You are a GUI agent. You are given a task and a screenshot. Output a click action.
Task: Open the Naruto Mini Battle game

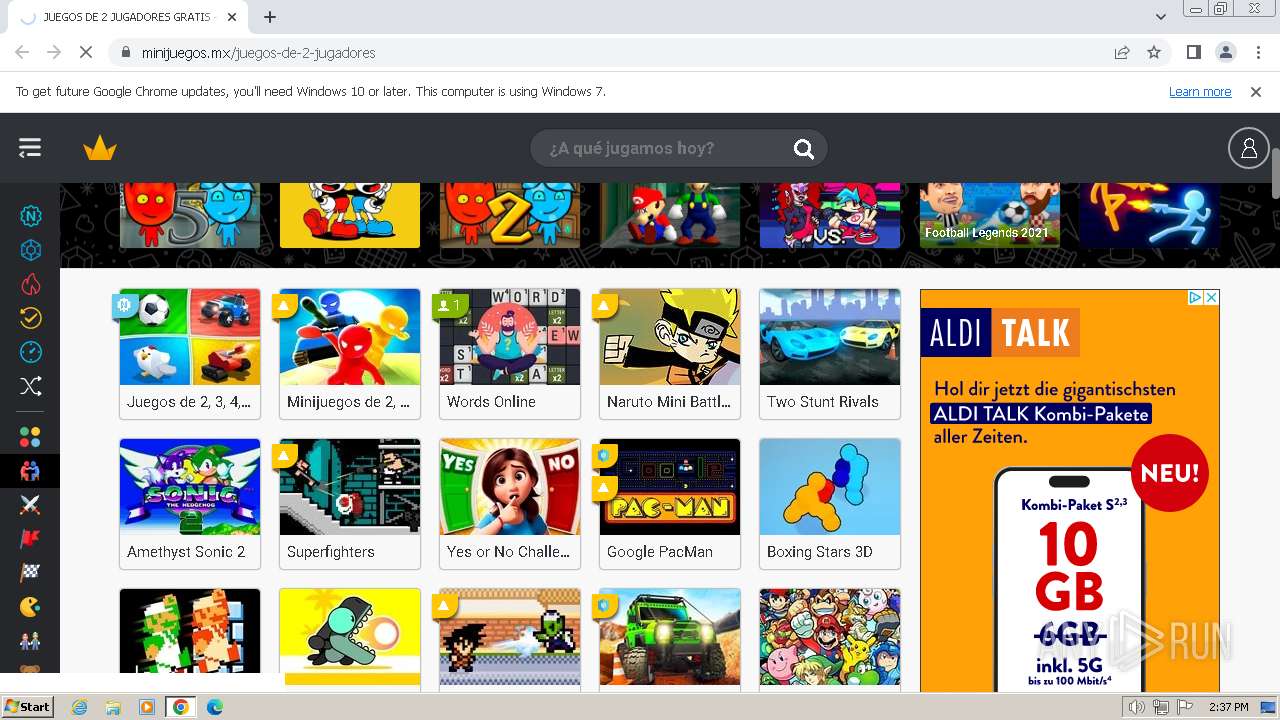point(670,354)
